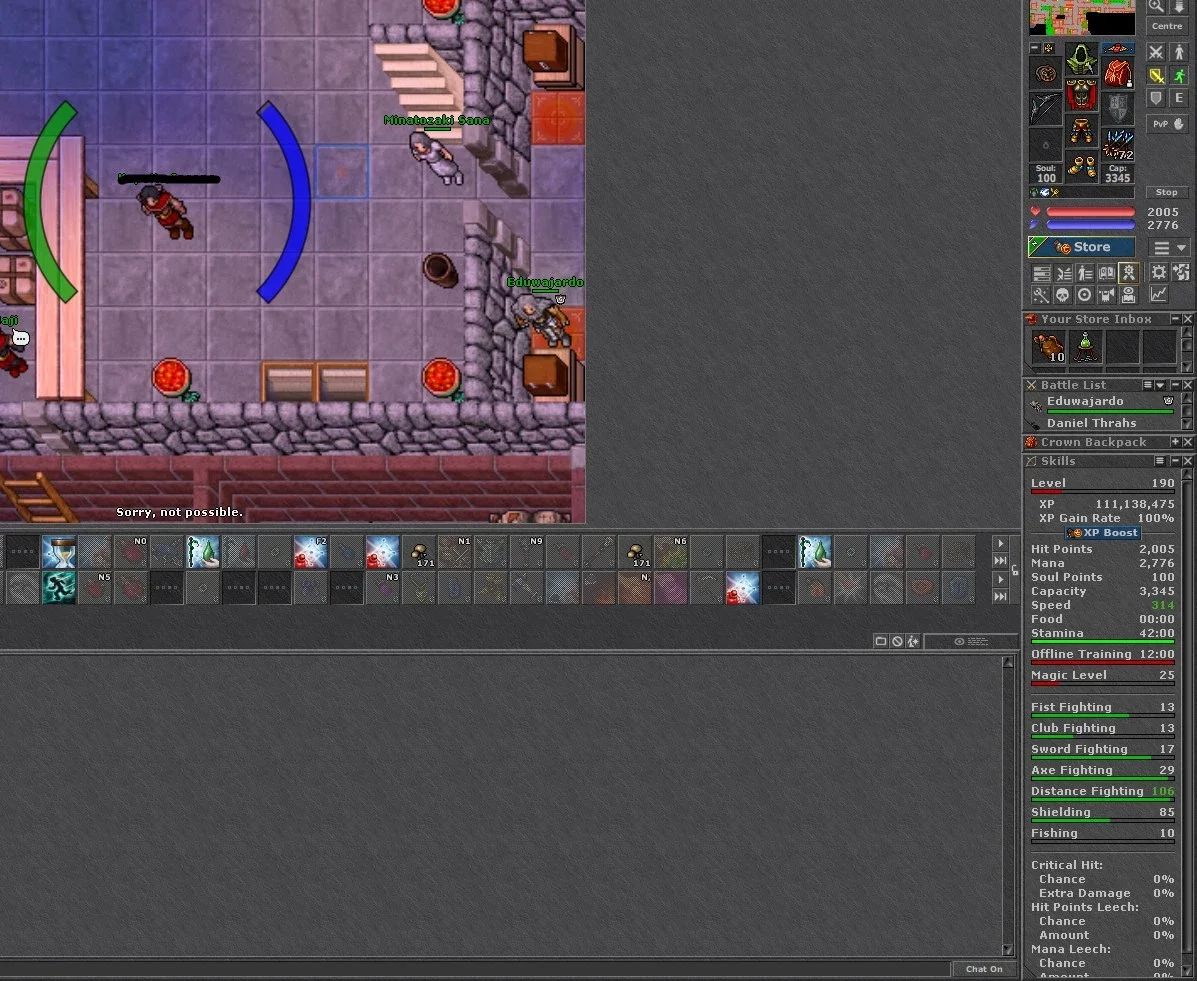Open the skull unjustified points icon
The image size is (1197, 981).
pos(1063,295)
